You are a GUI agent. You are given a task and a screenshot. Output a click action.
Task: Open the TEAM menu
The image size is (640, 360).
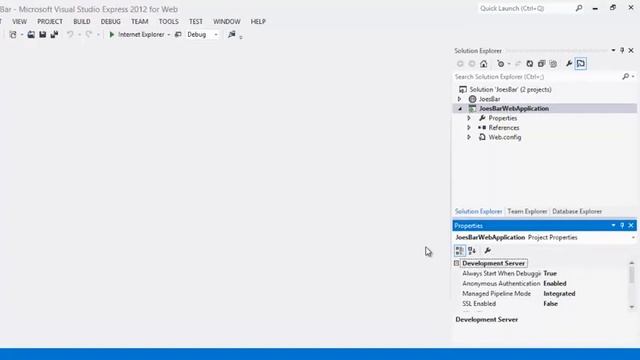pos(140,22)
